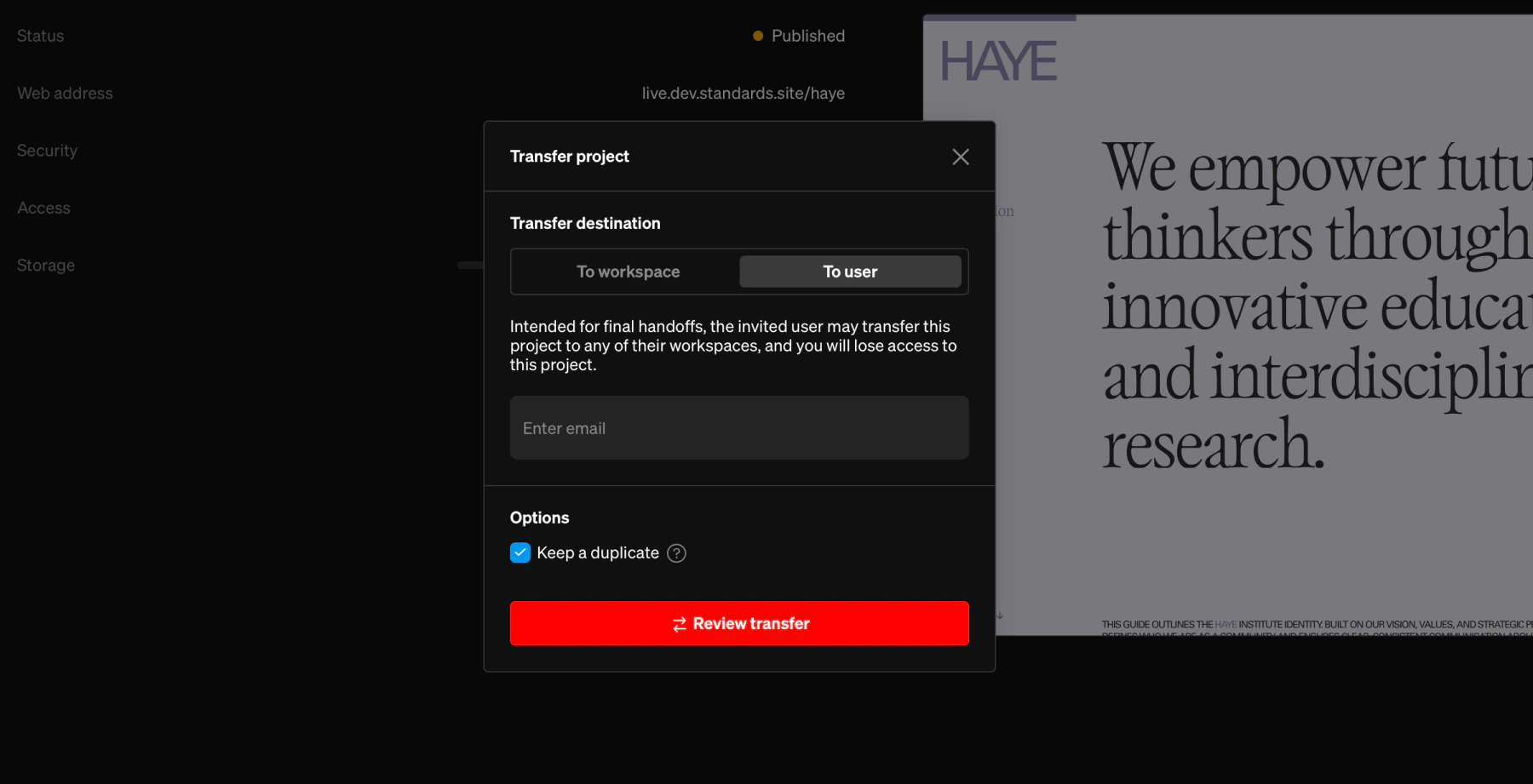The width and height of the screenshot is (1533, 784).
Task: Navigate to the Status section
Action: (39, 36)
